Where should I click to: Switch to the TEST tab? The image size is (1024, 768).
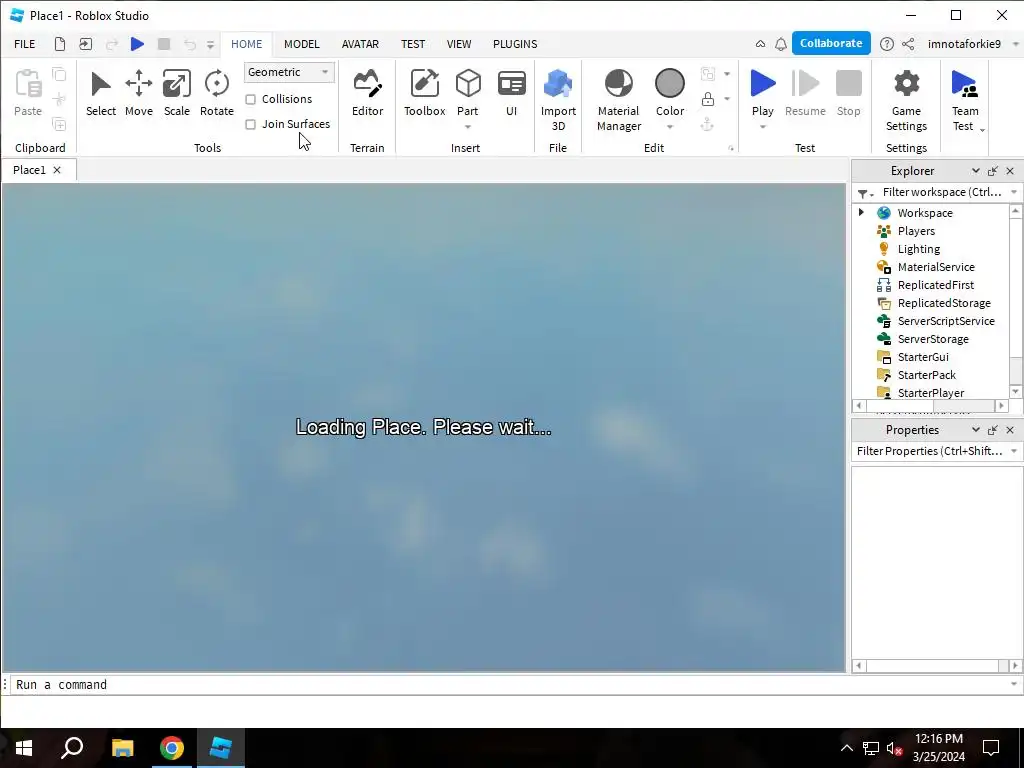(x=413, y=44)
